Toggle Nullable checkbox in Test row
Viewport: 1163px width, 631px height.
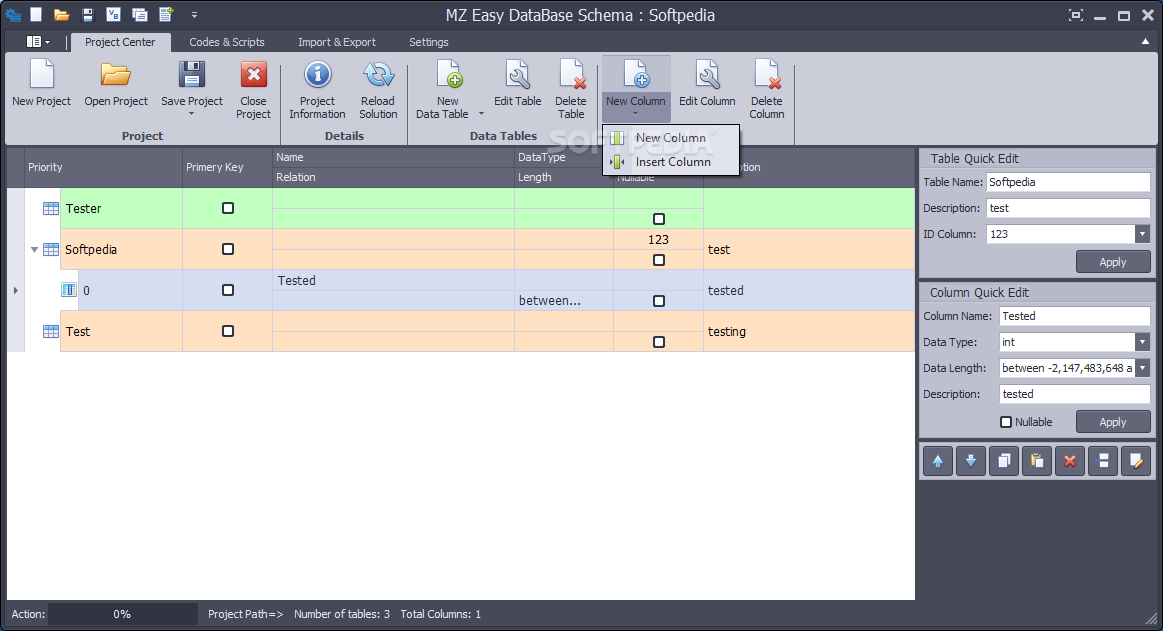coord(659,342)
